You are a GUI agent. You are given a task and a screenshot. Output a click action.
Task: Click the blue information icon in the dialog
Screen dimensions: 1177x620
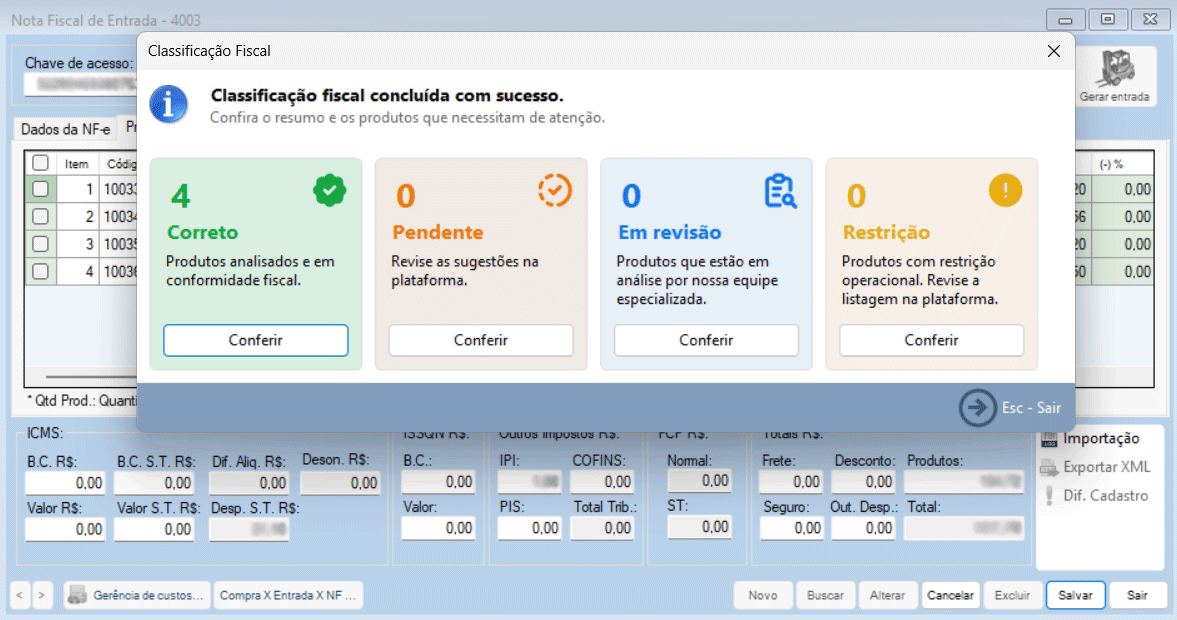point(168,104)
